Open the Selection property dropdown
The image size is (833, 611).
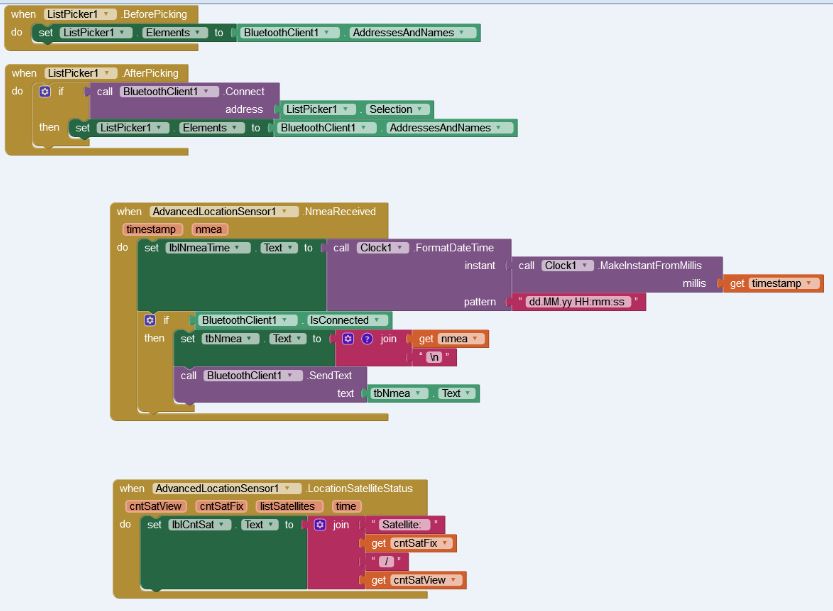[x=421, y=109]
